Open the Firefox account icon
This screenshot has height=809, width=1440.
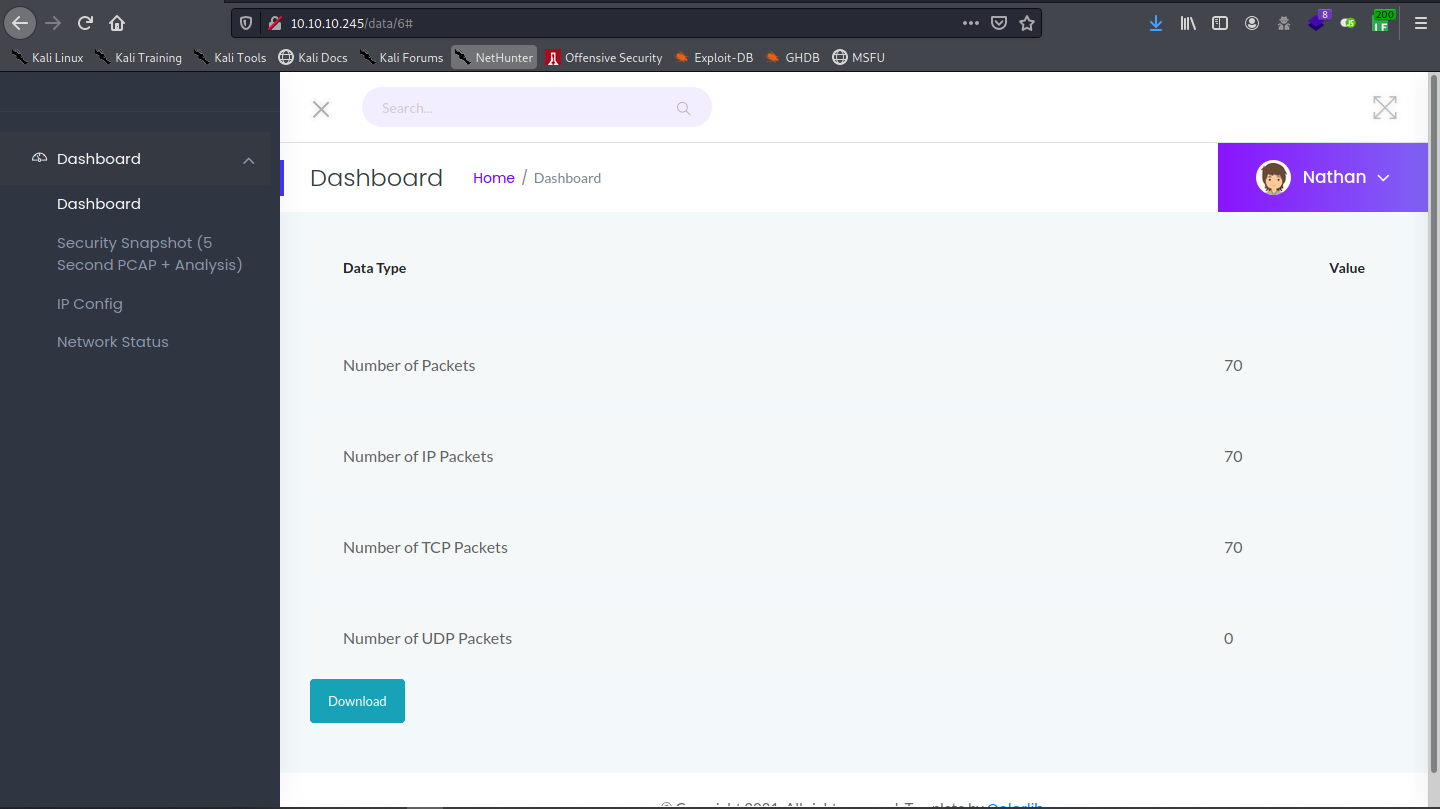[1252, 22]
